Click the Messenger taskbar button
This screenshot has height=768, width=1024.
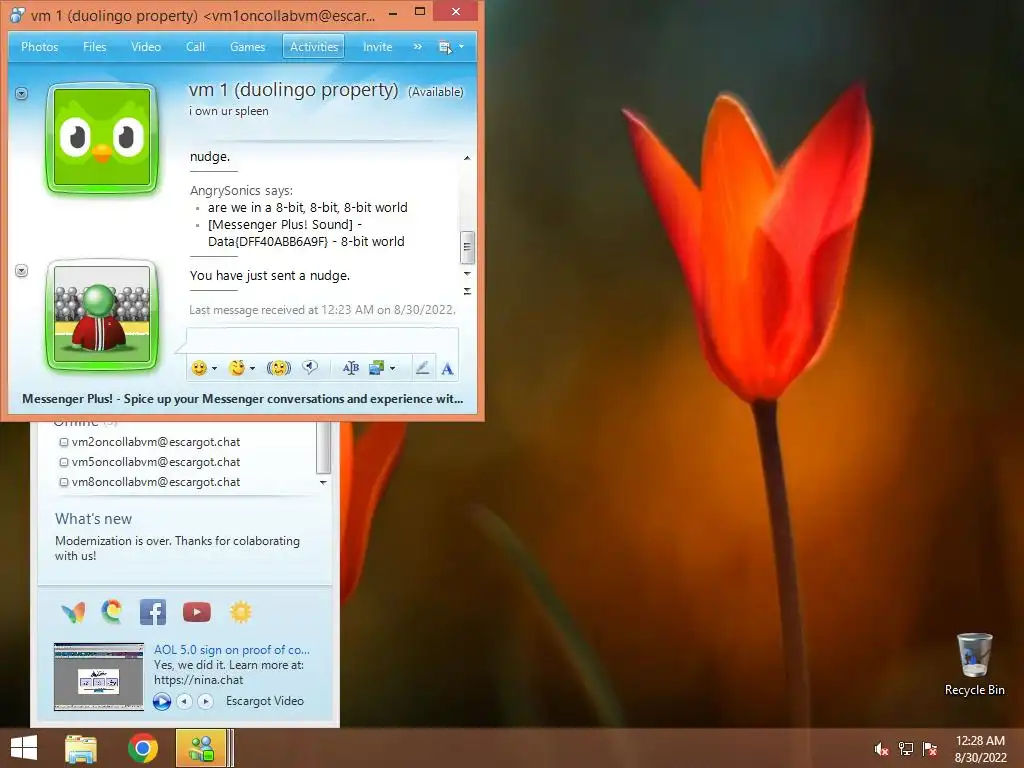[202, 748]
